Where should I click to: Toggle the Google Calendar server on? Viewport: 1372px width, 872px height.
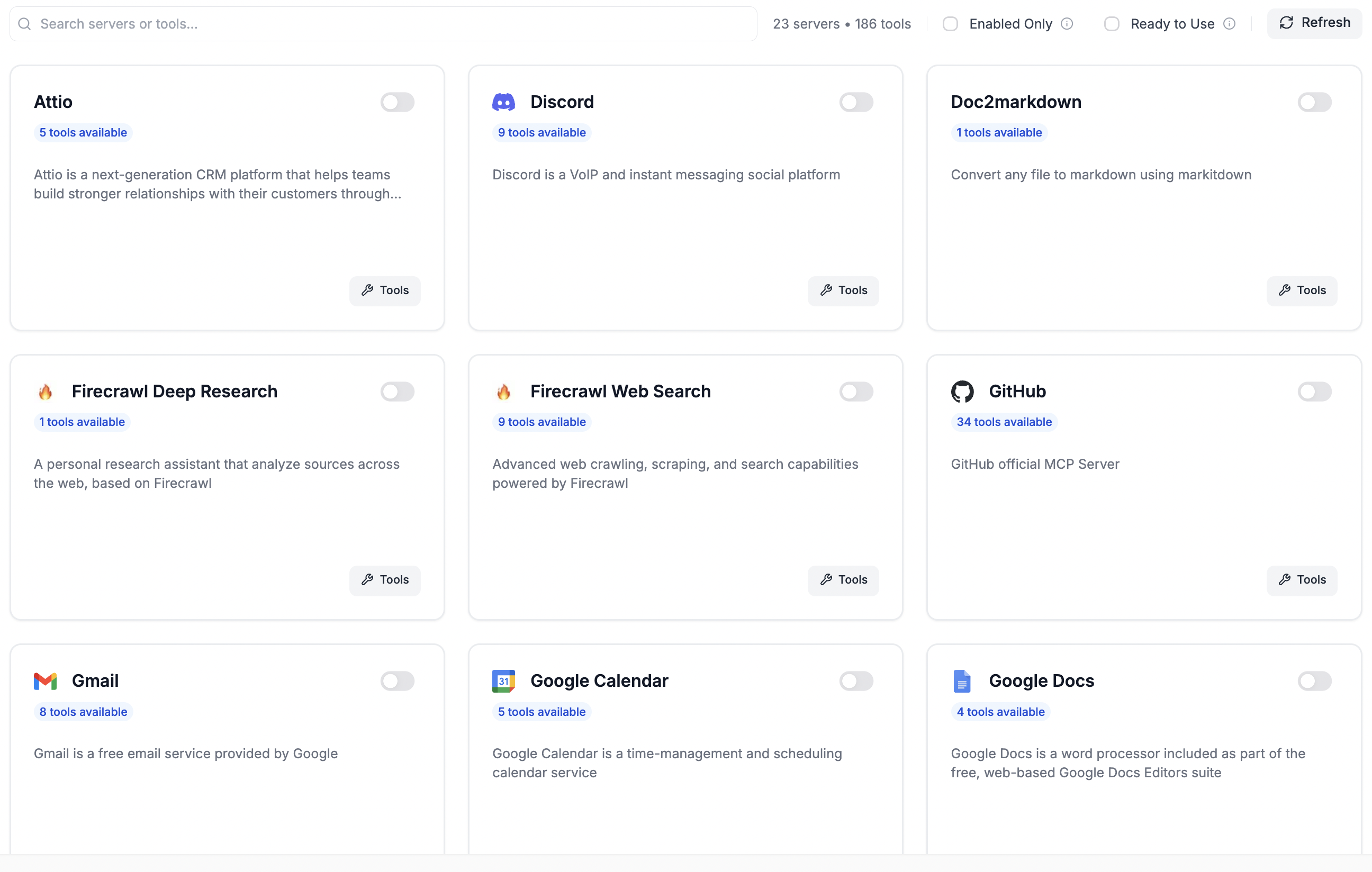pos(855,680)
